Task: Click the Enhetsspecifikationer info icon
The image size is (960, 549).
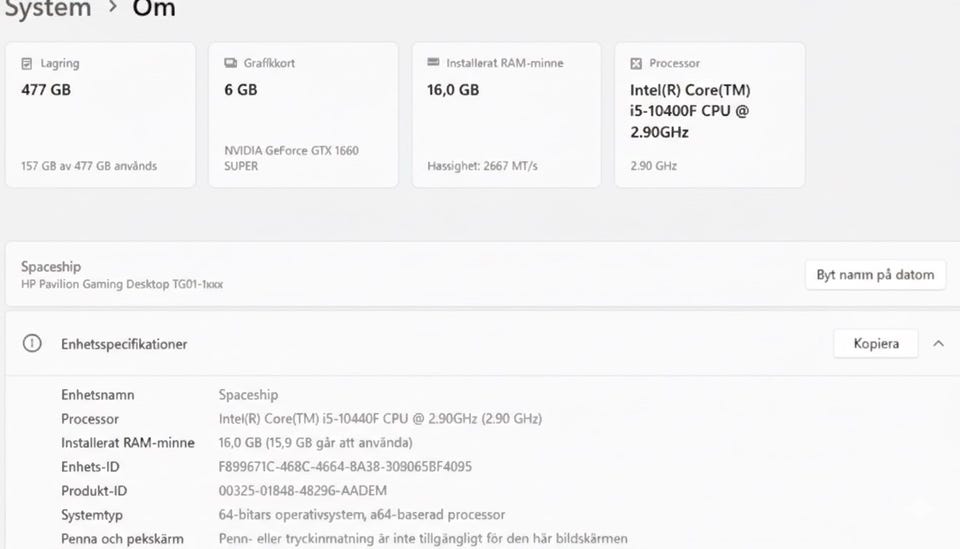Action: (32, 344)
